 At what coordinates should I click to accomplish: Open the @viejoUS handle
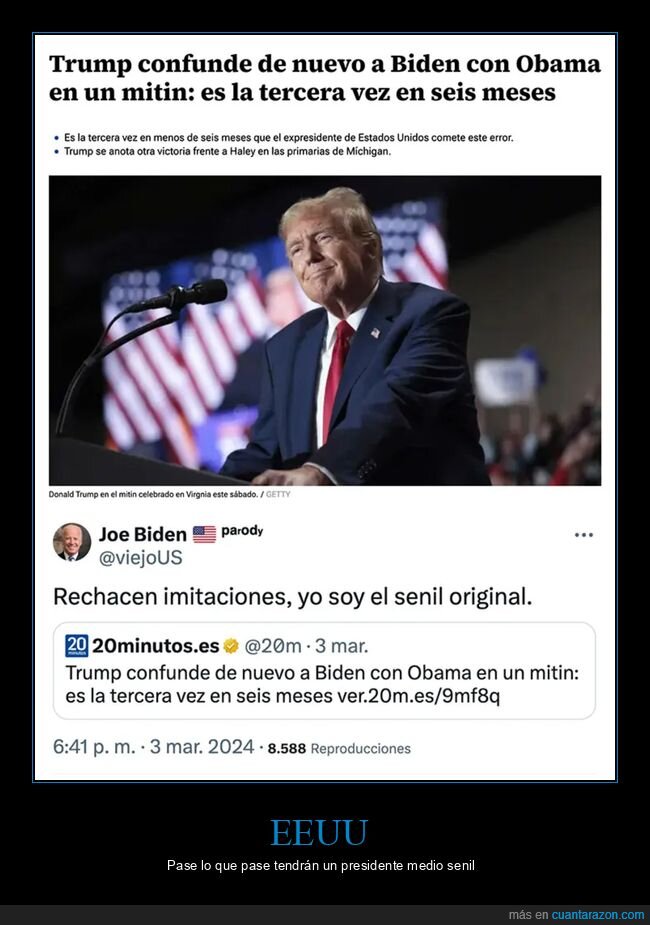pyautogui.click(x=141, y=558)
